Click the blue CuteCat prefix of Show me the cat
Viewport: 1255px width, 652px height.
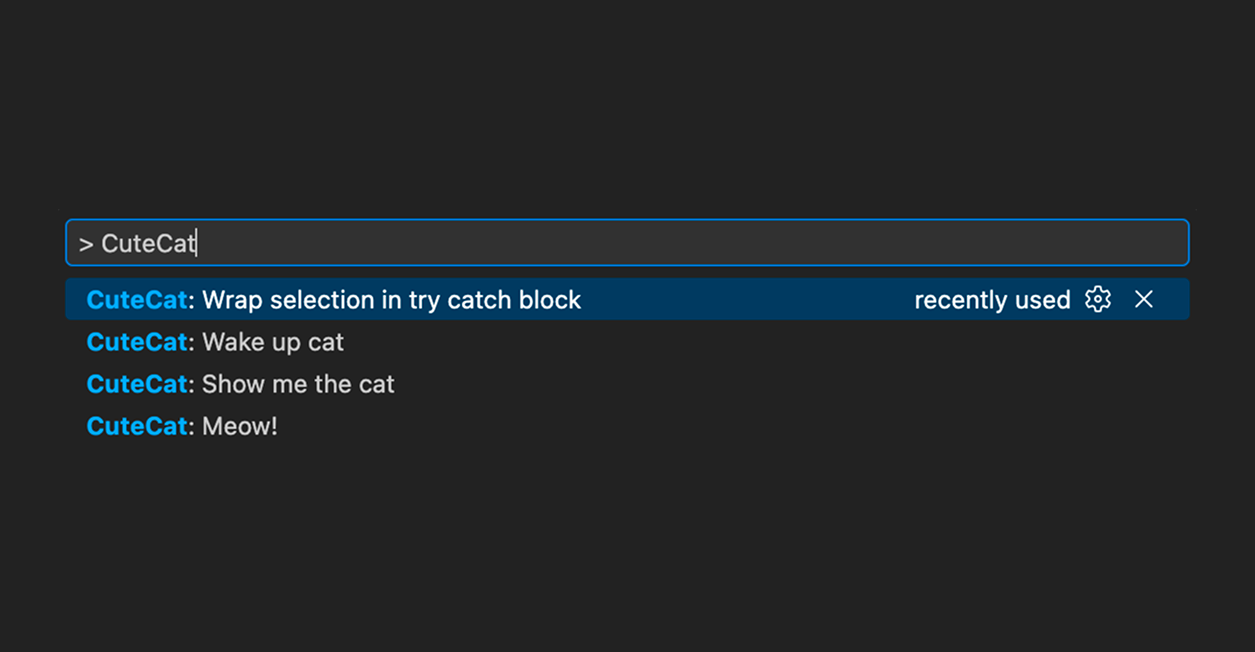click(x=137, y=384)
